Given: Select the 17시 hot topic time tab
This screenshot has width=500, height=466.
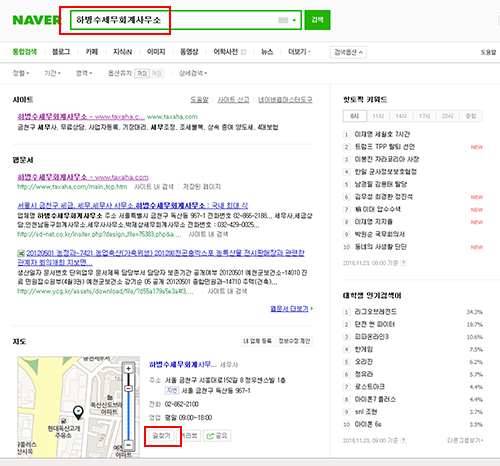Looking at the screenshot, I should point(424,116).
